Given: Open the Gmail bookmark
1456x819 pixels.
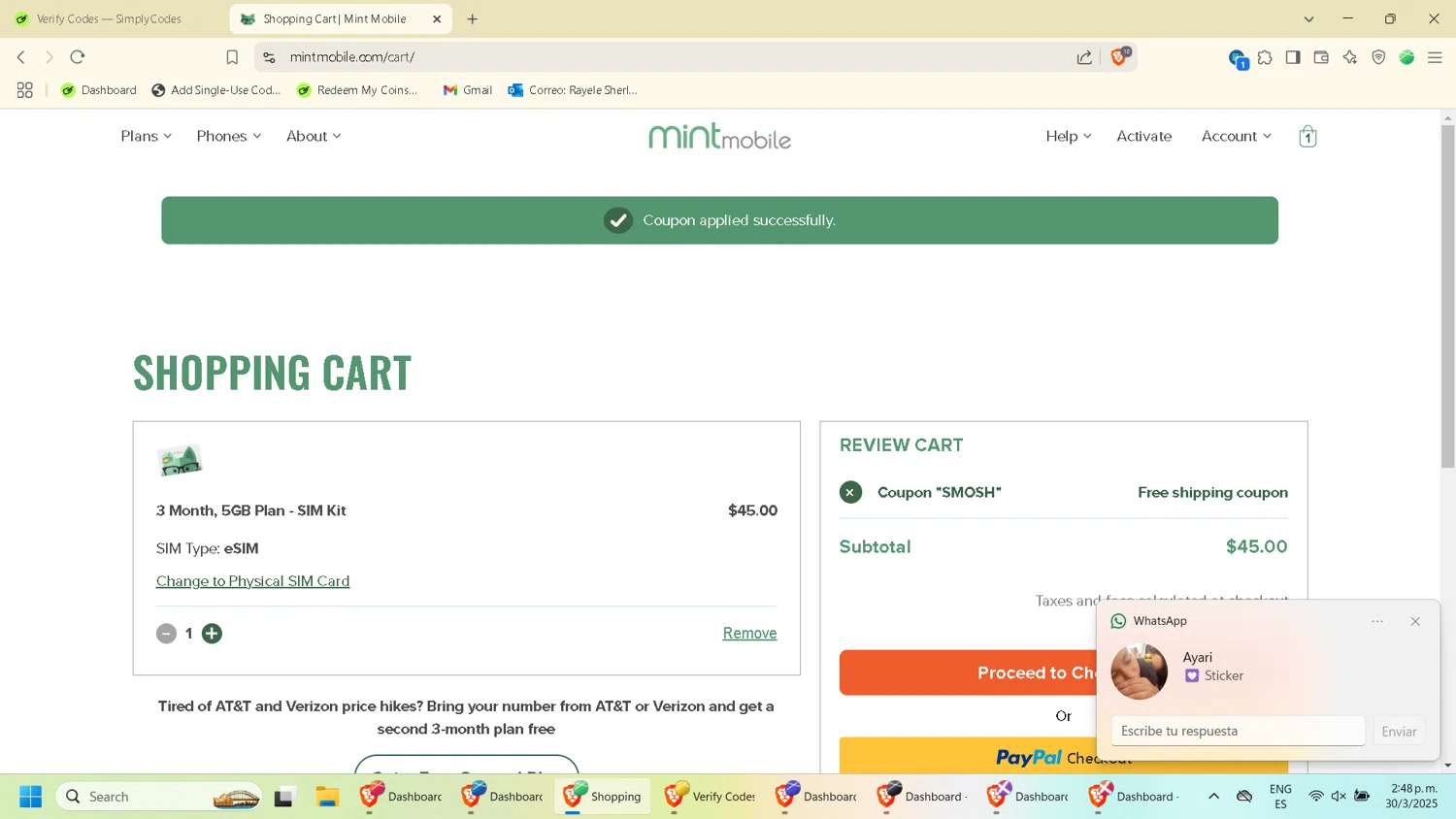Looking at the screenshot, I should [468, 90].
